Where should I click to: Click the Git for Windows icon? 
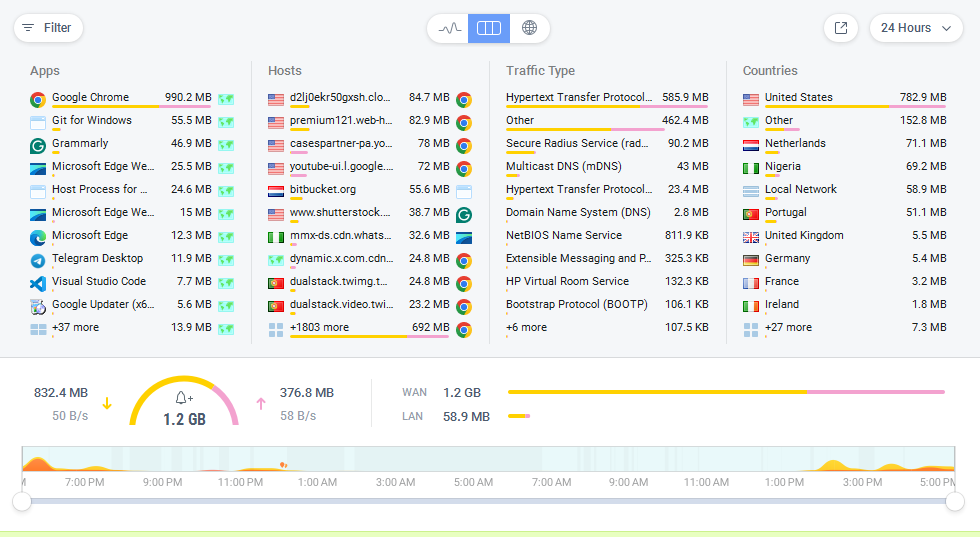point(38,123)
